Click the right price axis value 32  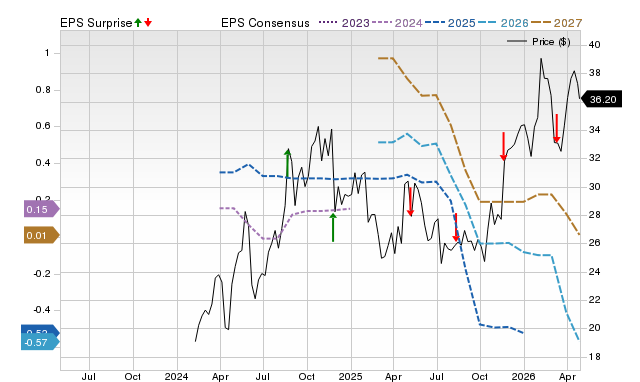pos(595,158)
